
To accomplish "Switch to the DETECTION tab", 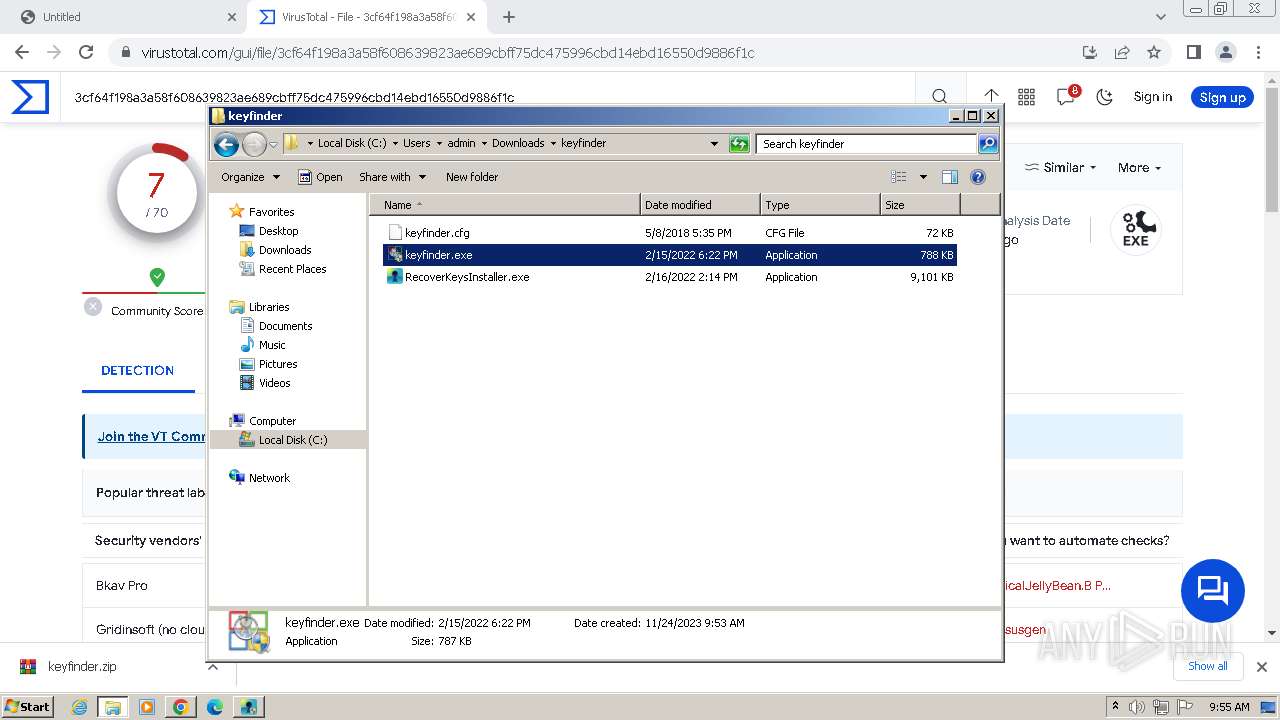I will 138,370.
